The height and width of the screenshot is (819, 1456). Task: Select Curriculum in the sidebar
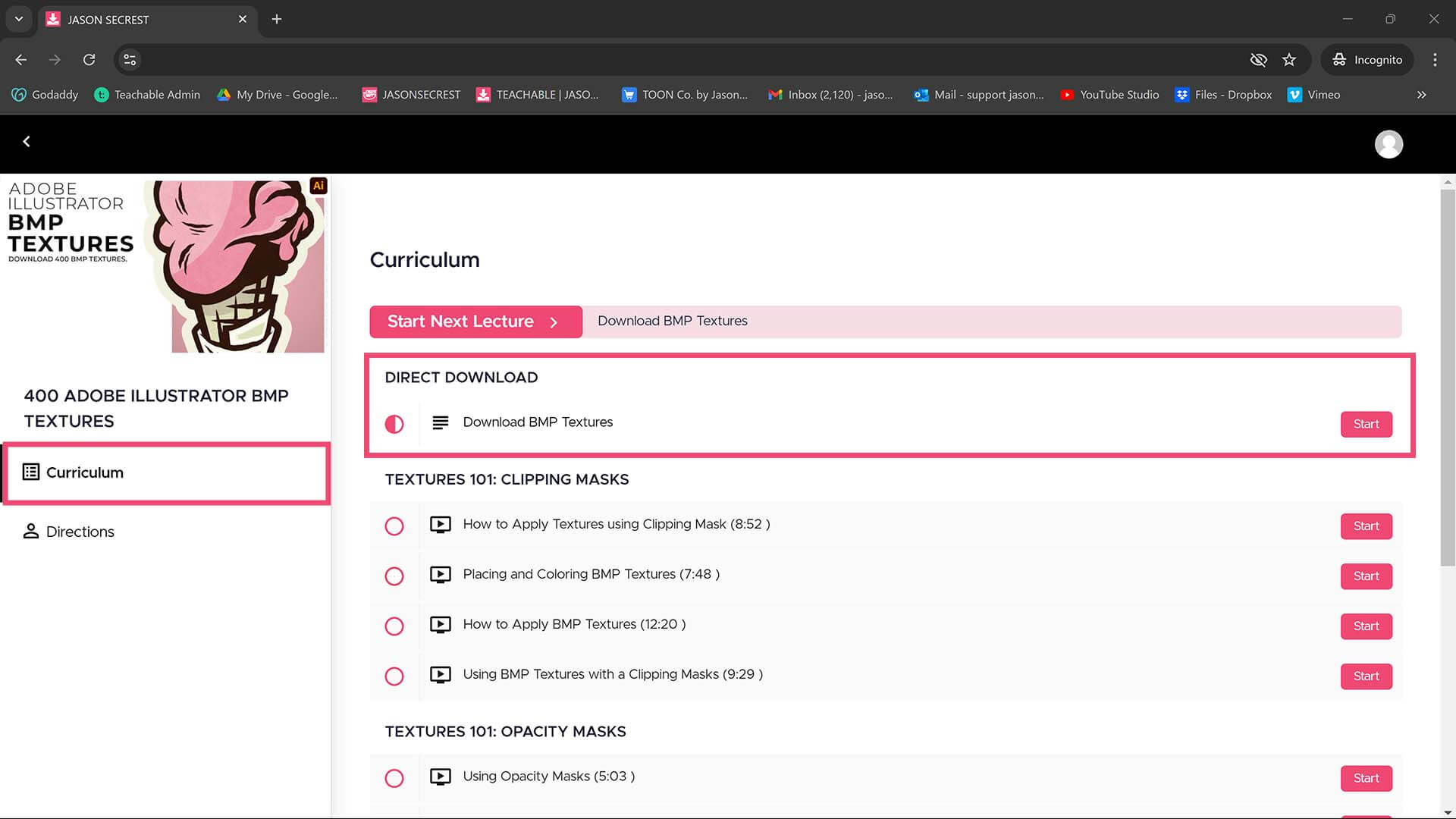point(167,473)
